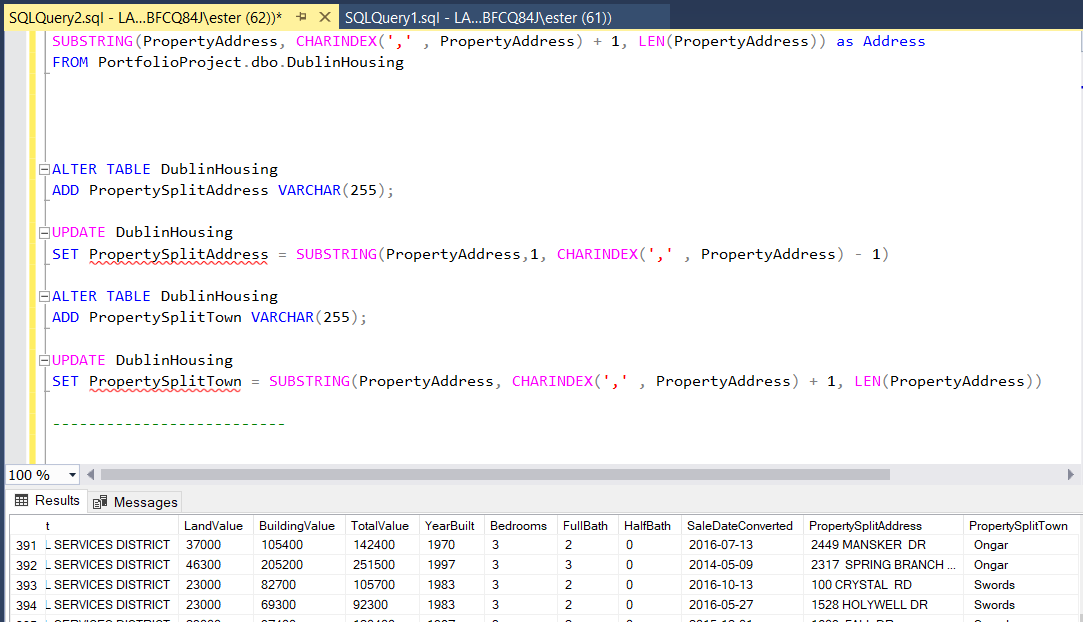
Task: Click the underlined PropertySplitAddress in SET statement
Action: (178, 255)
